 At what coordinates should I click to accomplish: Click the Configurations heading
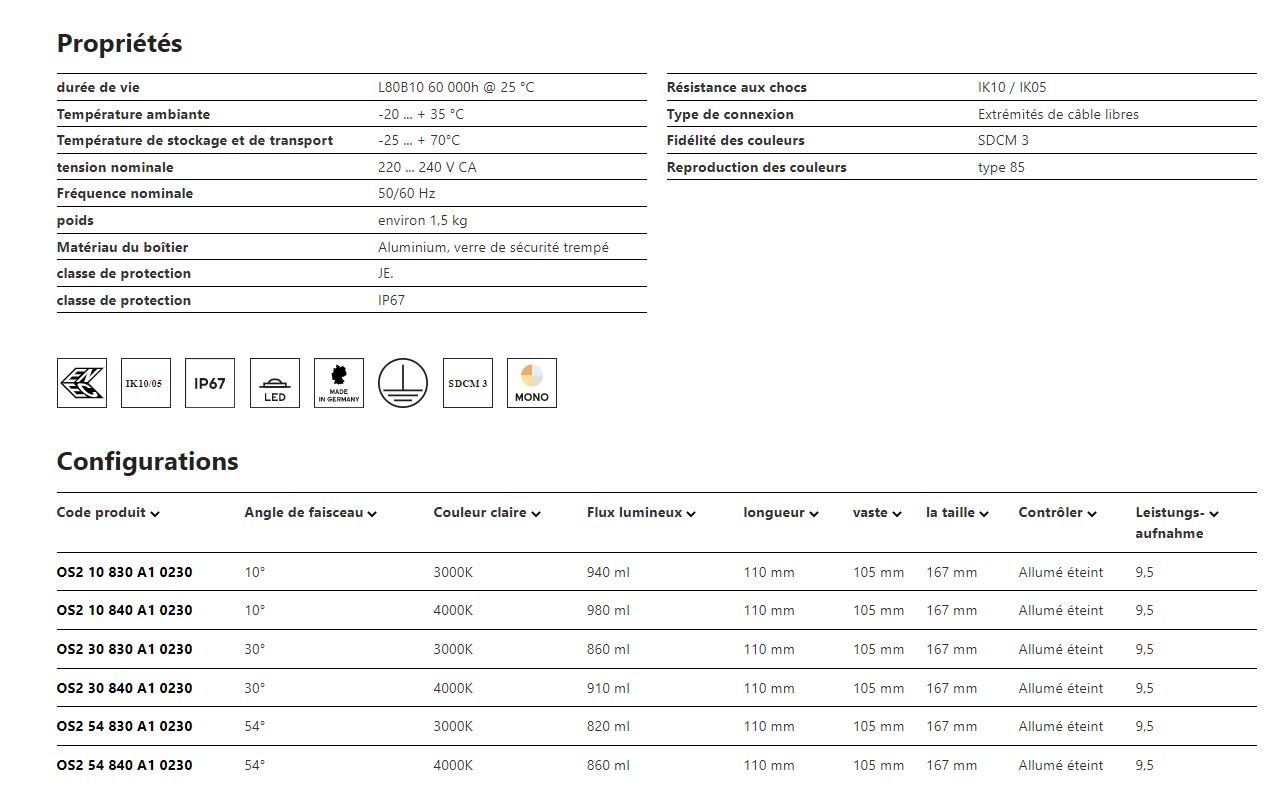(147, 461)
